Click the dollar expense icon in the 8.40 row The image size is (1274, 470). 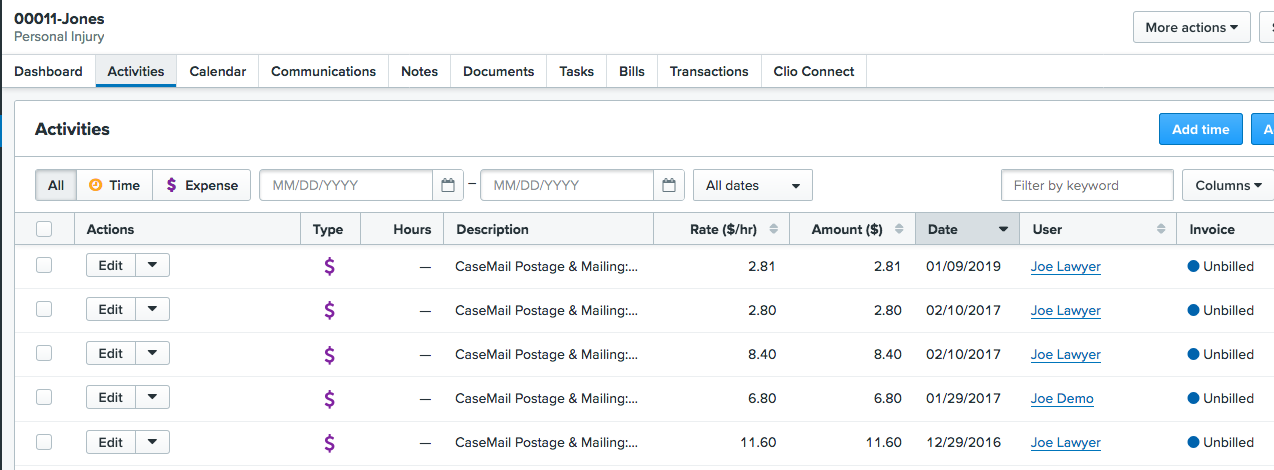point(329,354)
